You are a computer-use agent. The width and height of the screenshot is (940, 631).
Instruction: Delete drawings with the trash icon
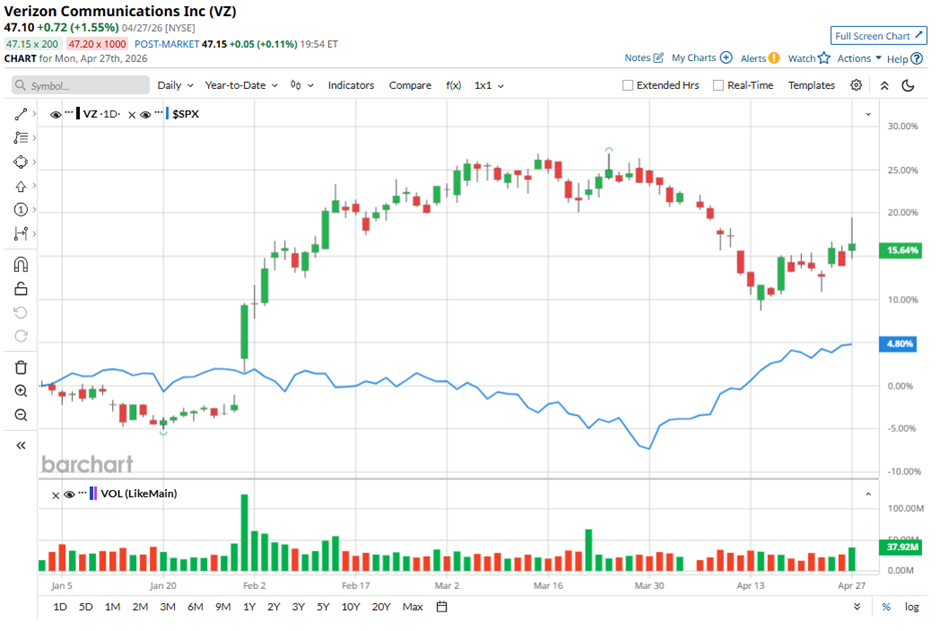pos(21,368)
